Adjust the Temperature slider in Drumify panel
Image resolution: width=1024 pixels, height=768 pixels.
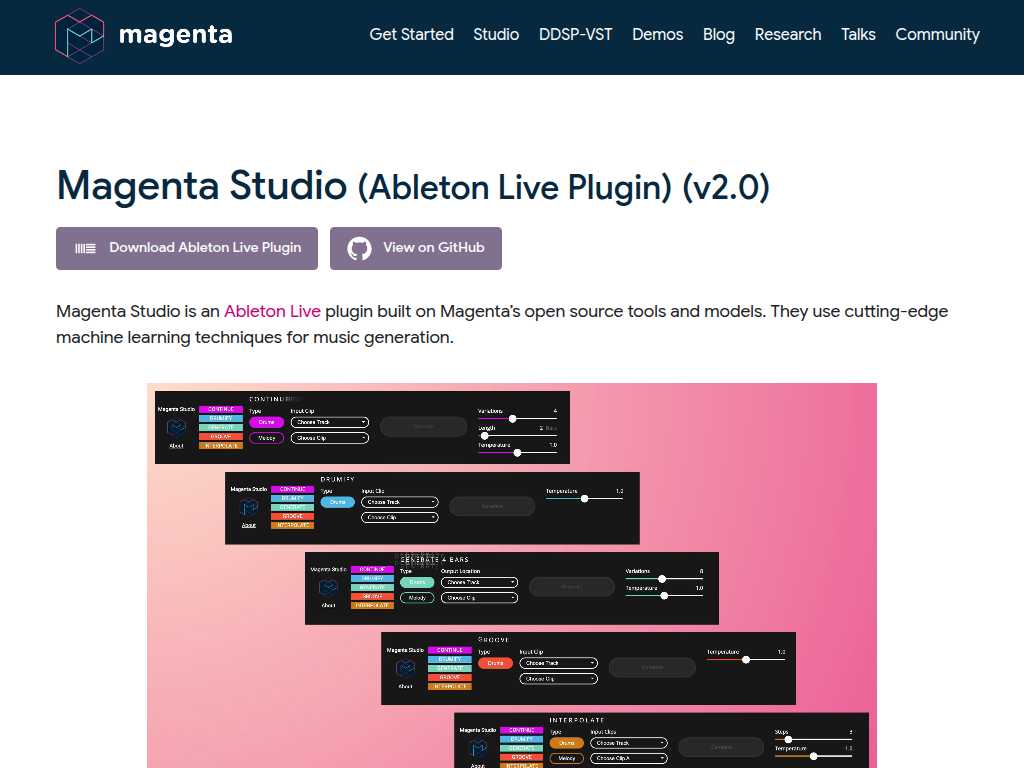pyautogui.click(x=584, y=498)
